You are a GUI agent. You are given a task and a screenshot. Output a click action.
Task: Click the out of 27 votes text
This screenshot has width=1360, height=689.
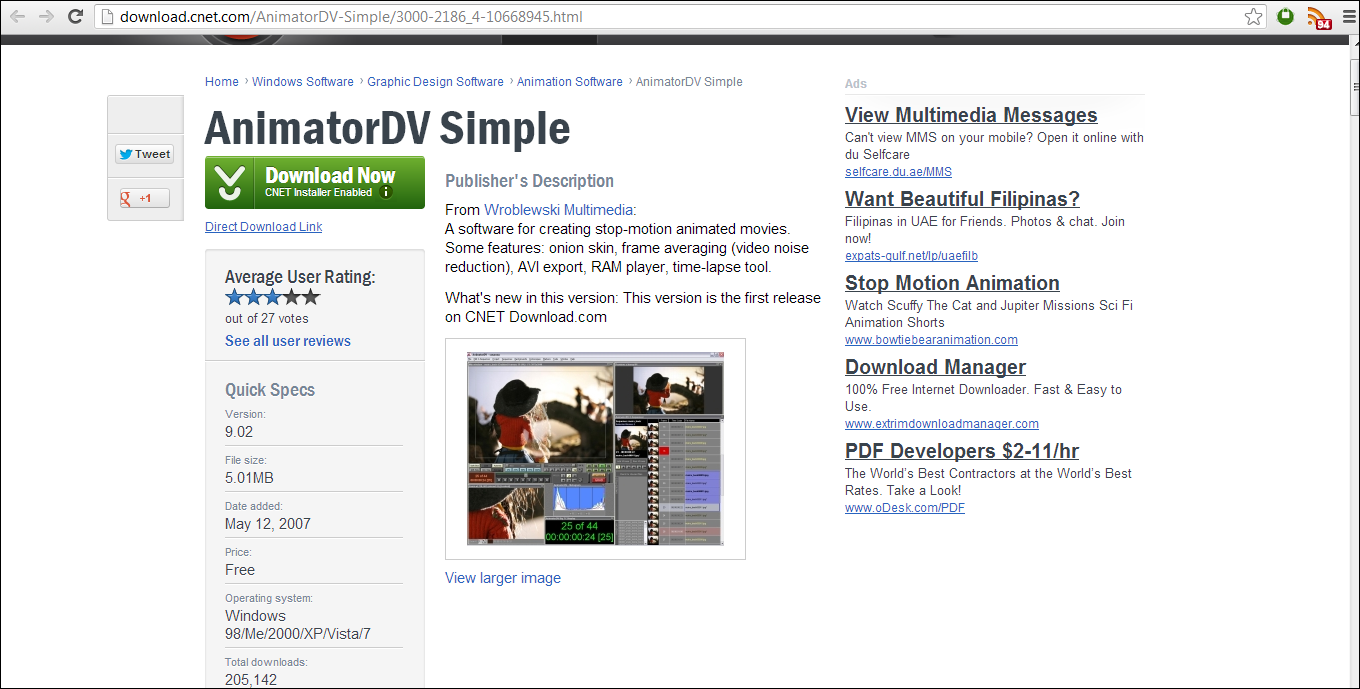point(267,319)
